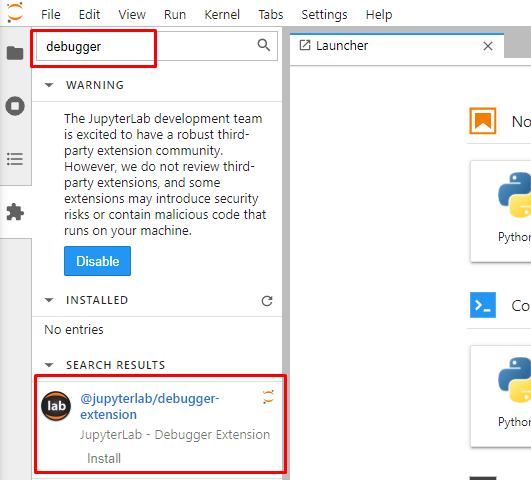531x480 pixels.
Task: Open the Settings menu
Action: (x=324, y=15)
